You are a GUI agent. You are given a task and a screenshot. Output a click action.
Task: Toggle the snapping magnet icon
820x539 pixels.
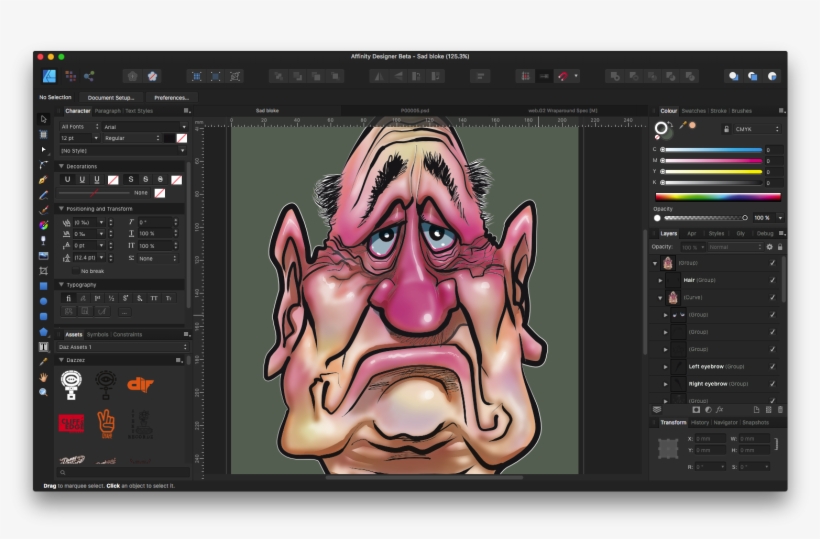[563, 76]
